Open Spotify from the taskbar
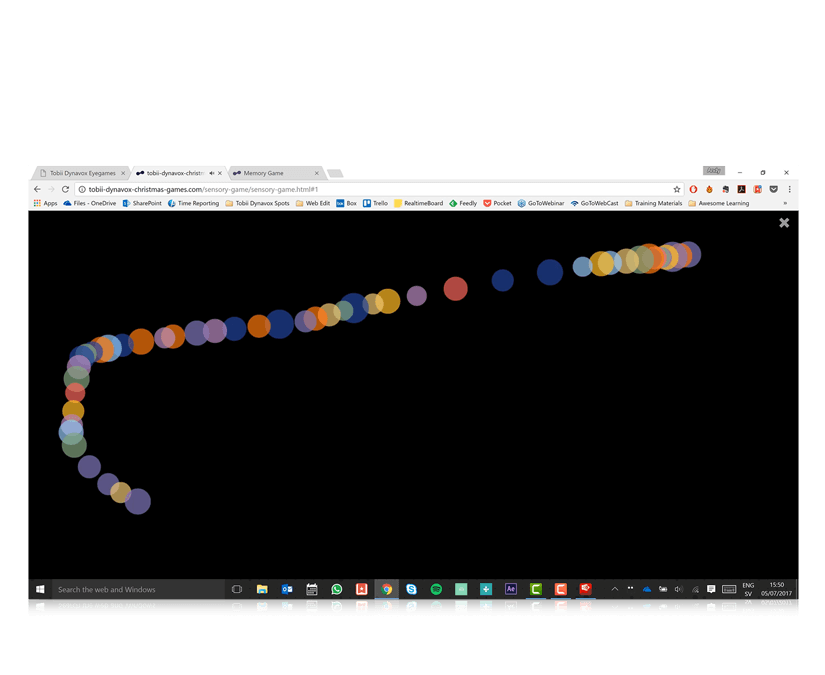The width and height of the screenshot is (825, 675). point(436,589)
